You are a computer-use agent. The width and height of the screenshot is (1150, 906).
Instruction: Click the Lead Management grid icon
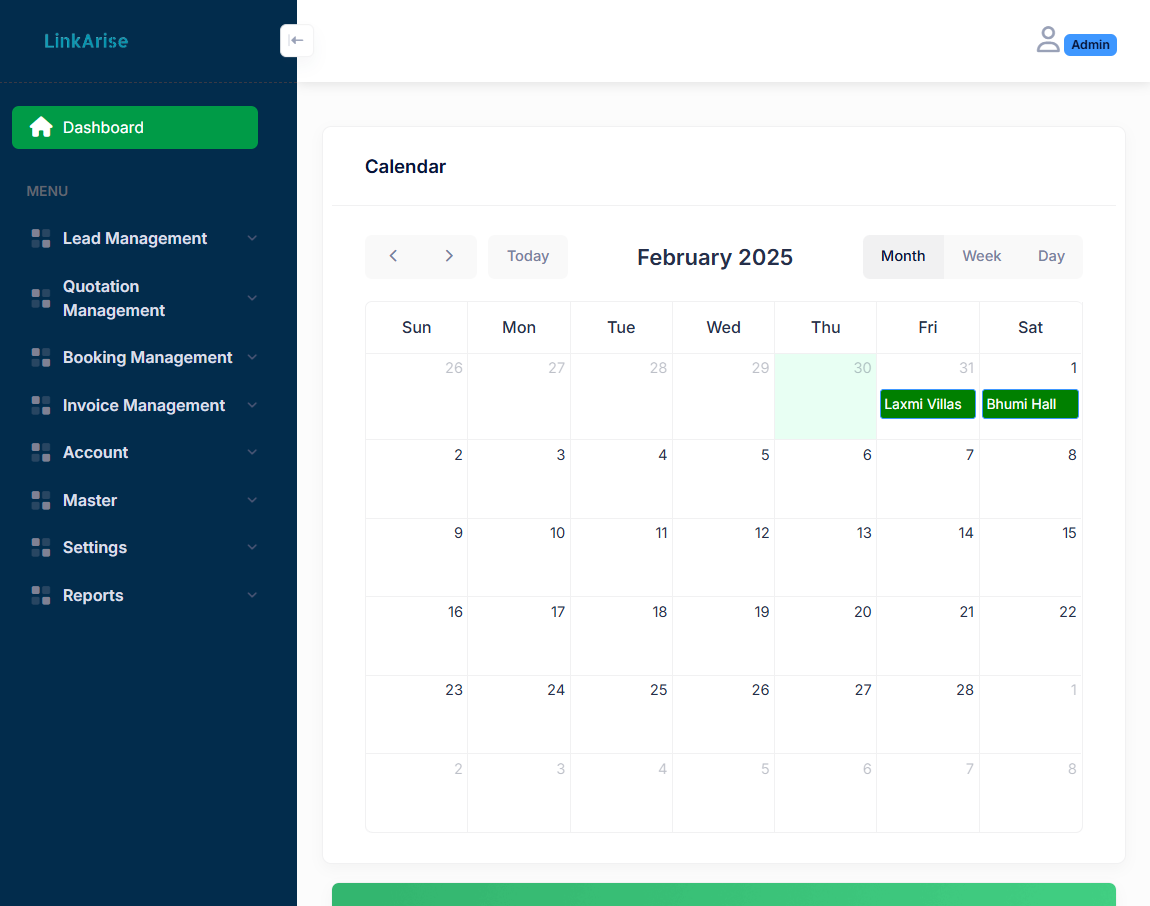pos(41,238)
